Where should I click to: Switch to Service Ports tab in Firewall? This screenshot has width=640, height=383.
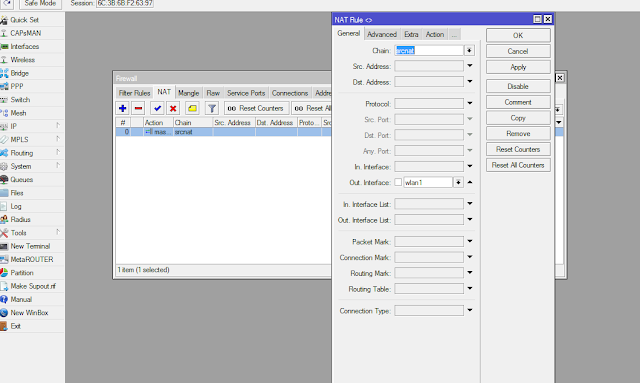(246, 93)
